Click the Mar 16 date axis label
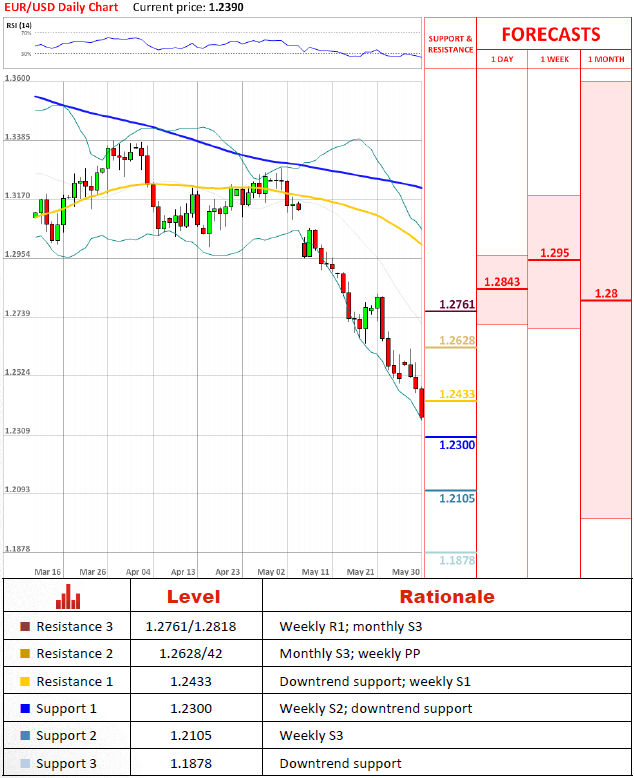The image size is (634, 778). tap(48, 572)
